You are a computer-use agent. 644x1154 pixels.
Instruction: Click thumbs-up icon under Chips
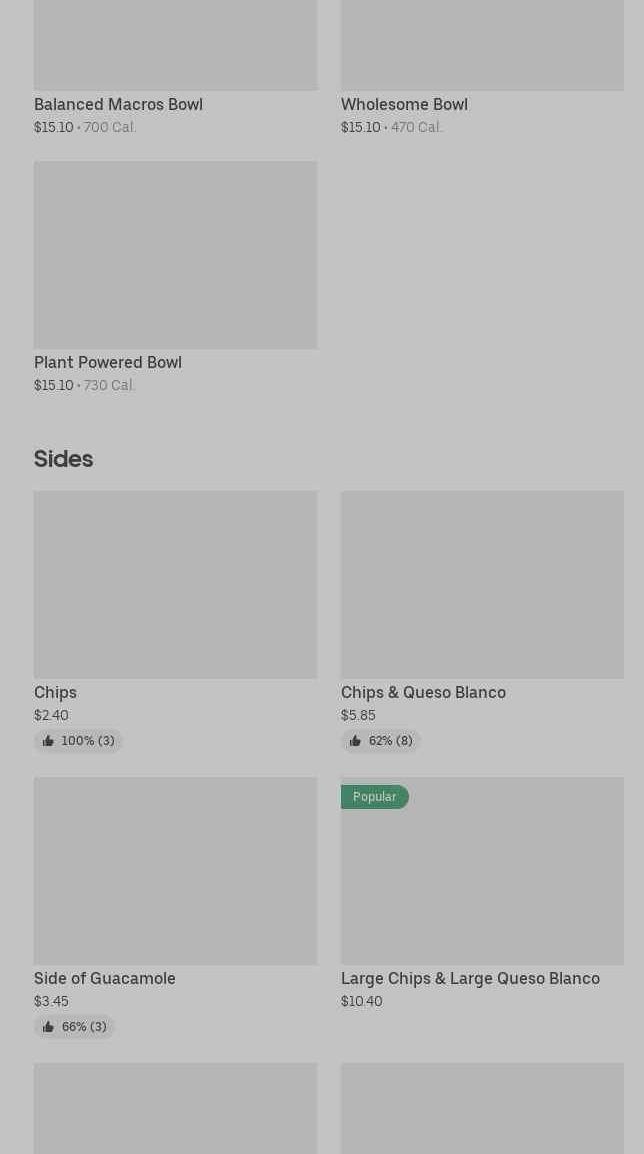[x=48, y=741]
